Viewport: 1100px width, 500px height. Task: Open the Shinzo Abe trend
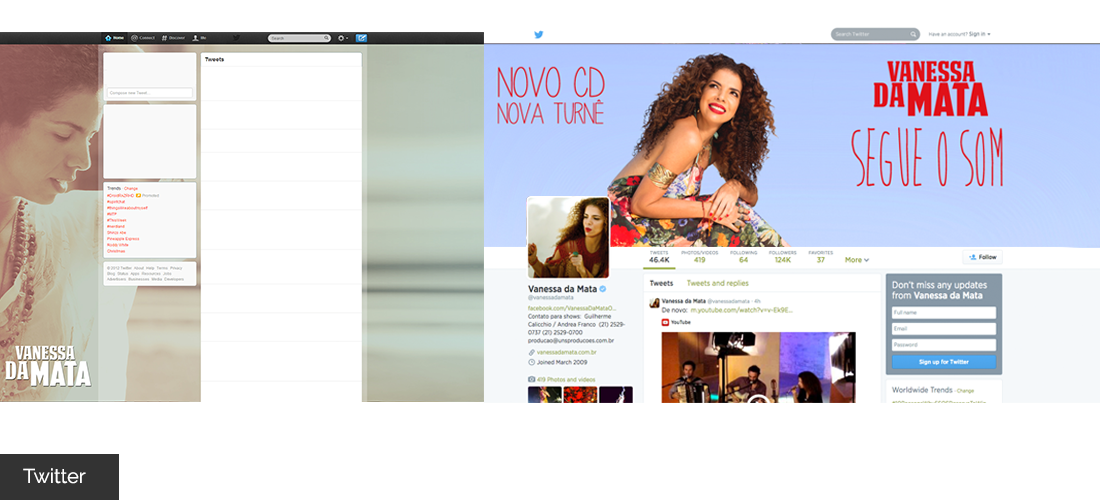[116, 233]
